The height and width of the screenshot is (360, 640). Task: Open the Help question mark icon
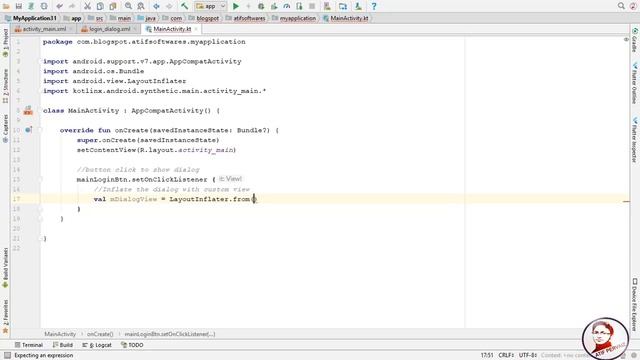pos(373,6)
